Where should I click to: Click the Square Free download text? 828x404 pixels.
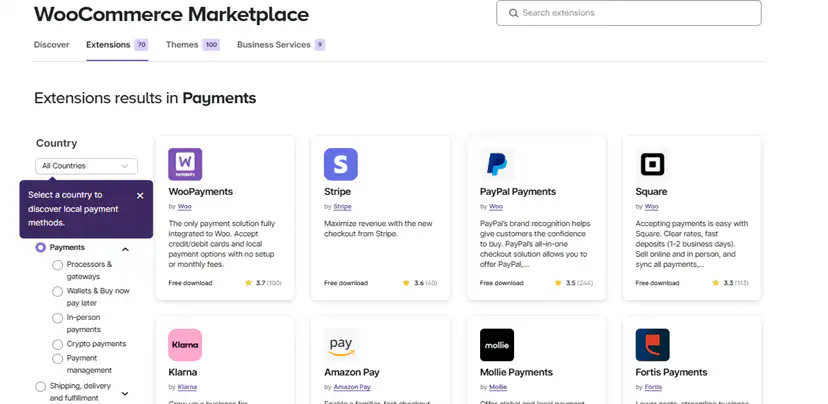click(657, 283)
